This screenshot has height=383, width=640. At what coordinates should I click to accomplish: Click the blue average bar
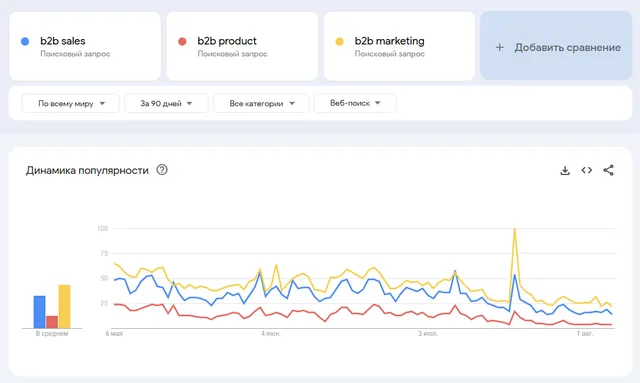39,312
